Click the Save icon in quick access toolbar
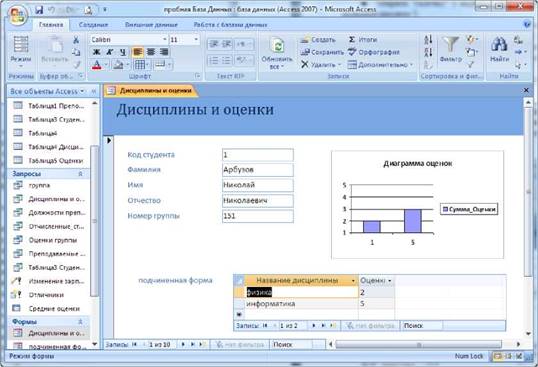538x367 pixels. [x=39, y=10]
